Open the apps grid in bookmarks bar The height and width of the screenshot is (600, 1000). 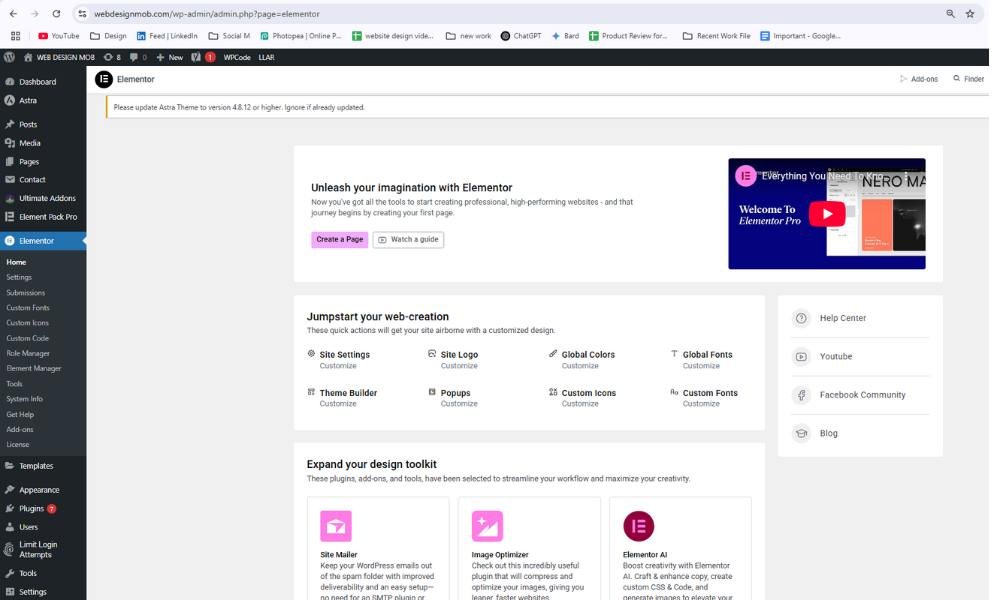pos(15,36)
